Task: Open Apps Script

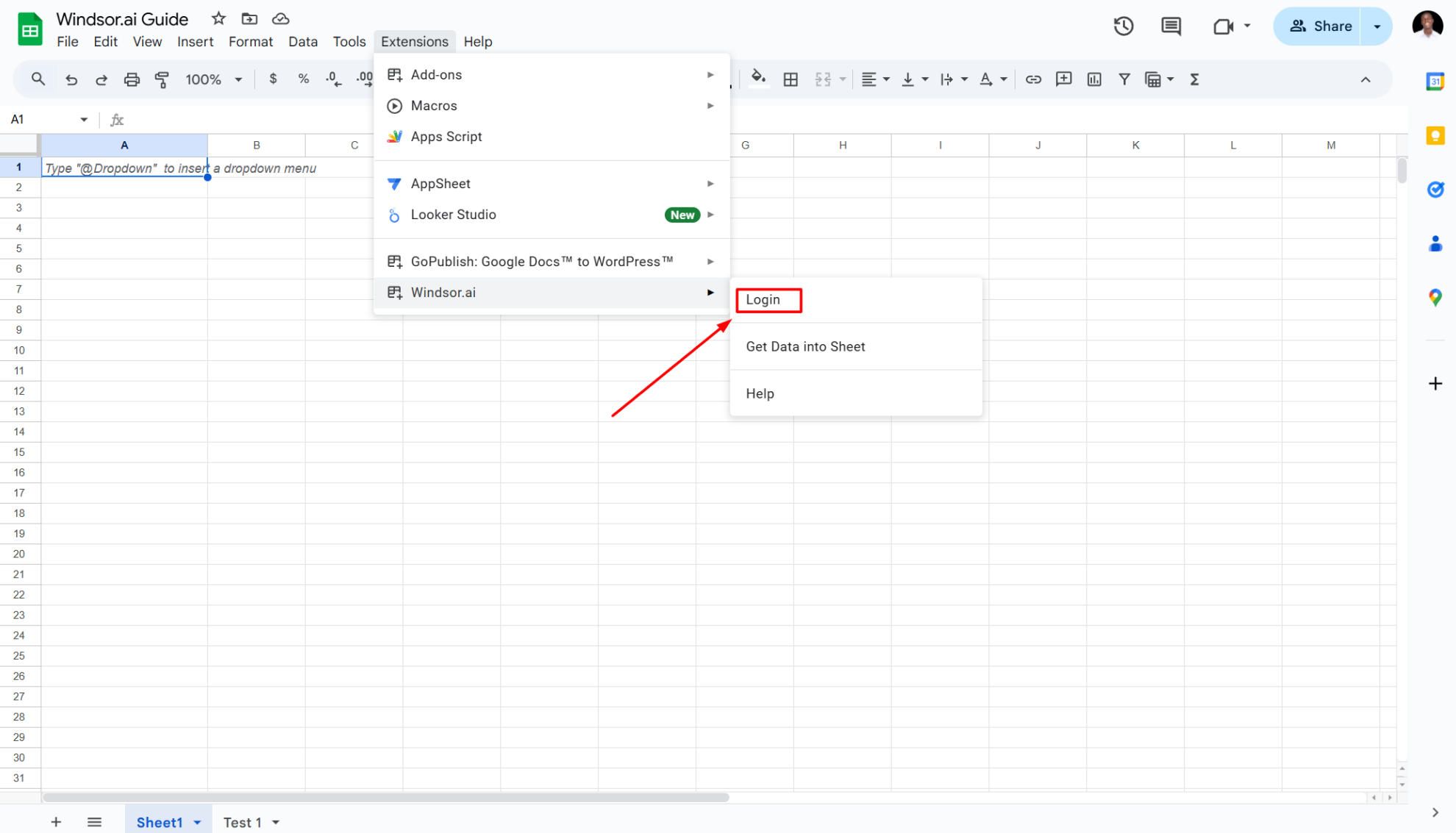Action: (x=552, y=136)
